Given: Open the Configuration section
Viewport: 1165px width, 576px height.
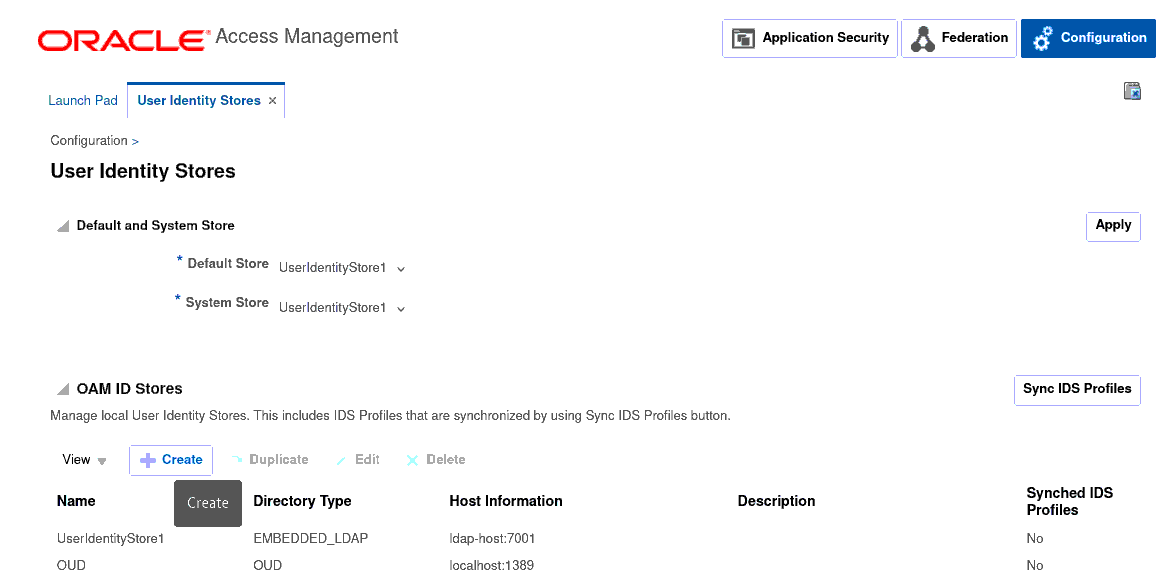Looking at the screenshot, I should (x=1088, y=39).
